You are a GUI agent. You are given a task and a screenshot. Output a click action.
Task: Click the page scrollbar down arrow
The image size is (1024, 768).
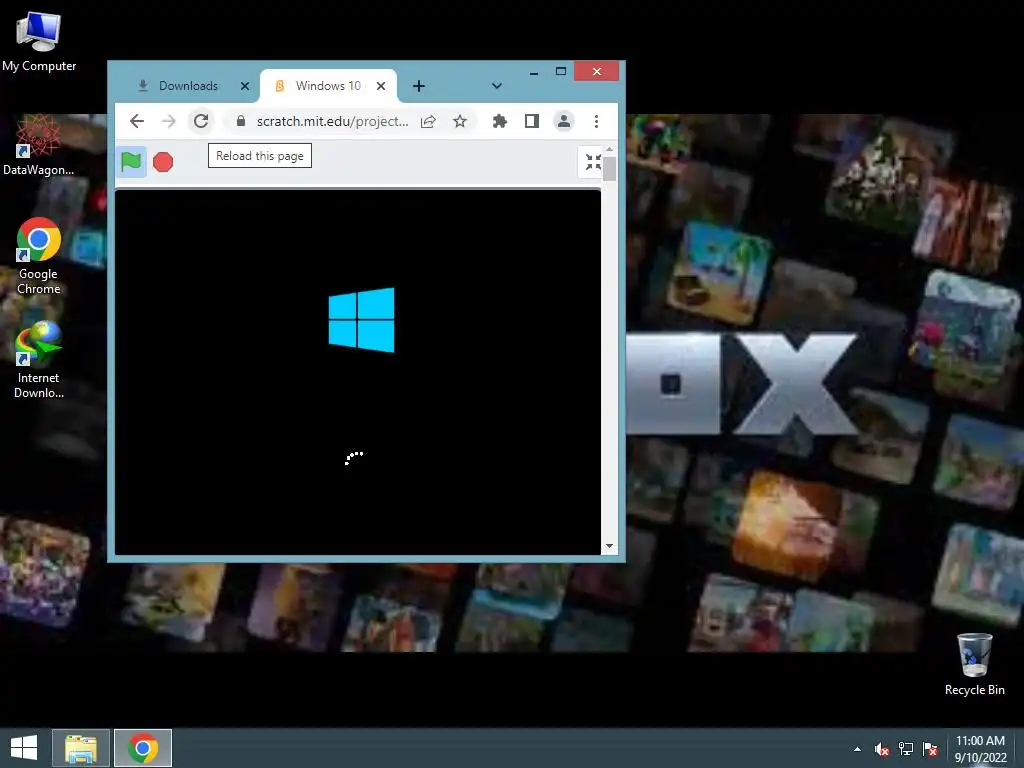[x=609, y=546]
